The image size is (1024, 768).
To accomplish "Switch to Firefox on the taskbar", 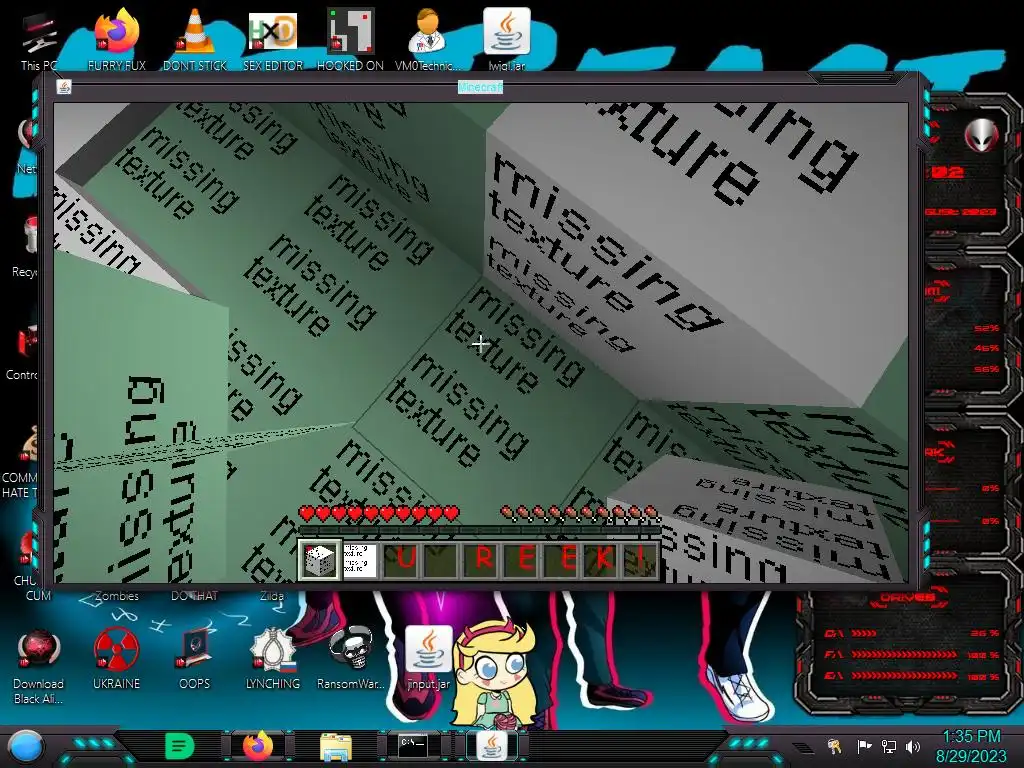I will tap(257, 746).
